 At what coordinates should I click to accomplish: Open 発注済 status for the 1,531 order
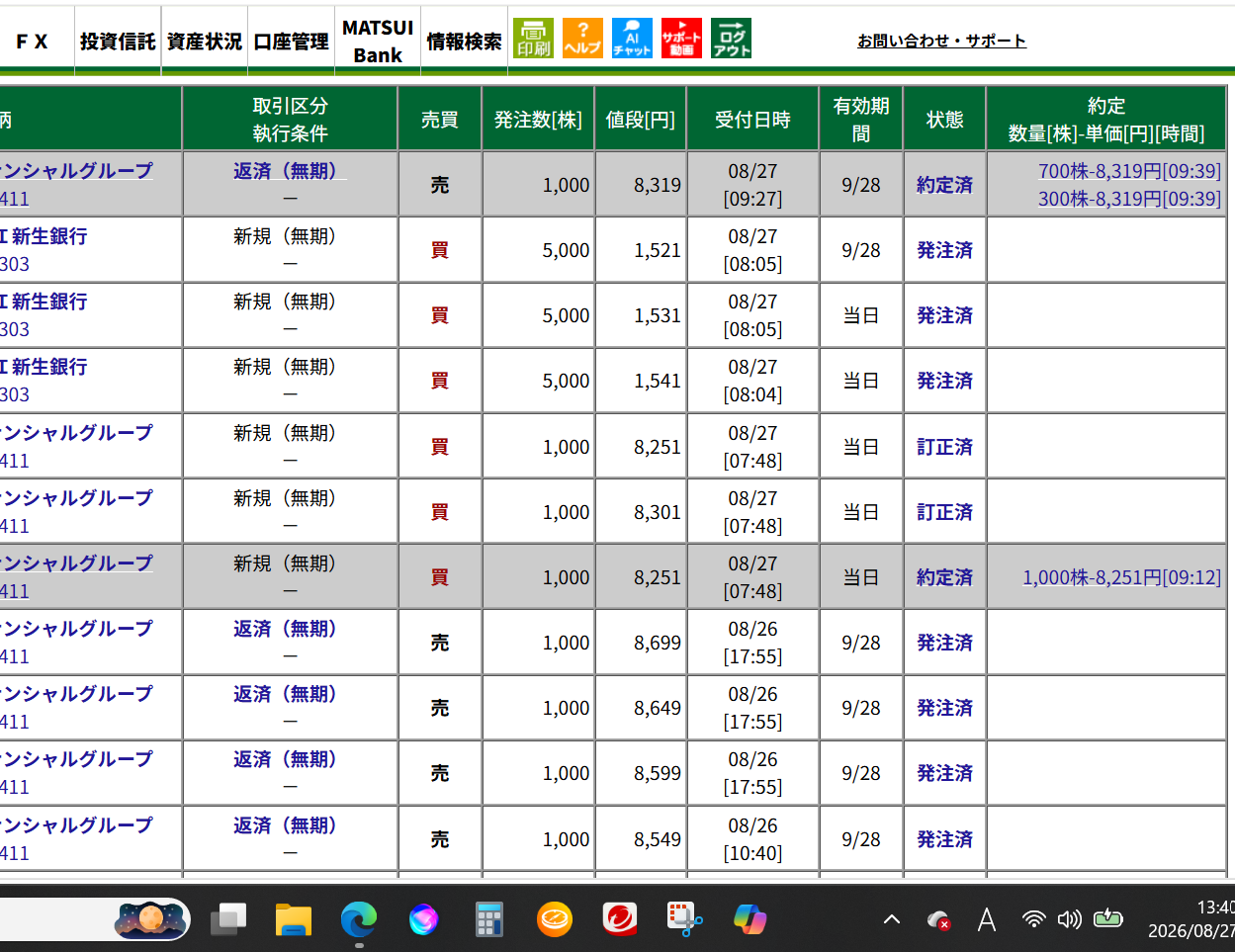click(x=944, y=315)
